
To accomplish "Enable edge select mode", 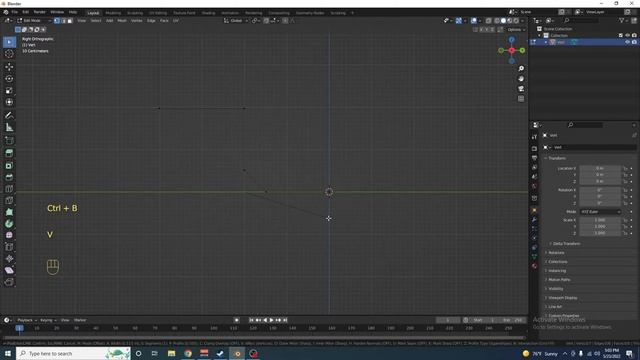I will (63, 20).
